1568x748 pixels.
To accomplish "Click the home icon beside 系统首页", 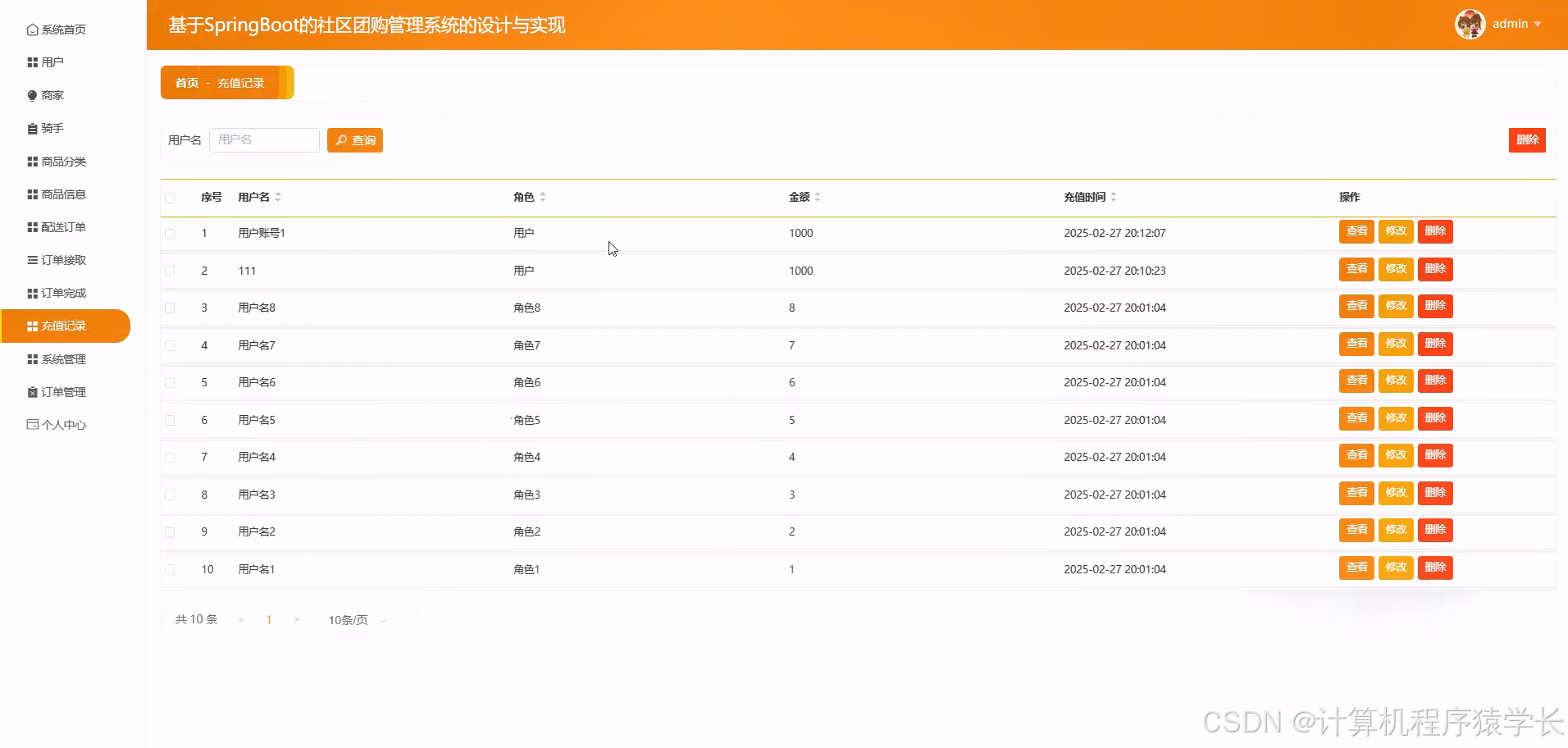I will click(x=32, y=30).
